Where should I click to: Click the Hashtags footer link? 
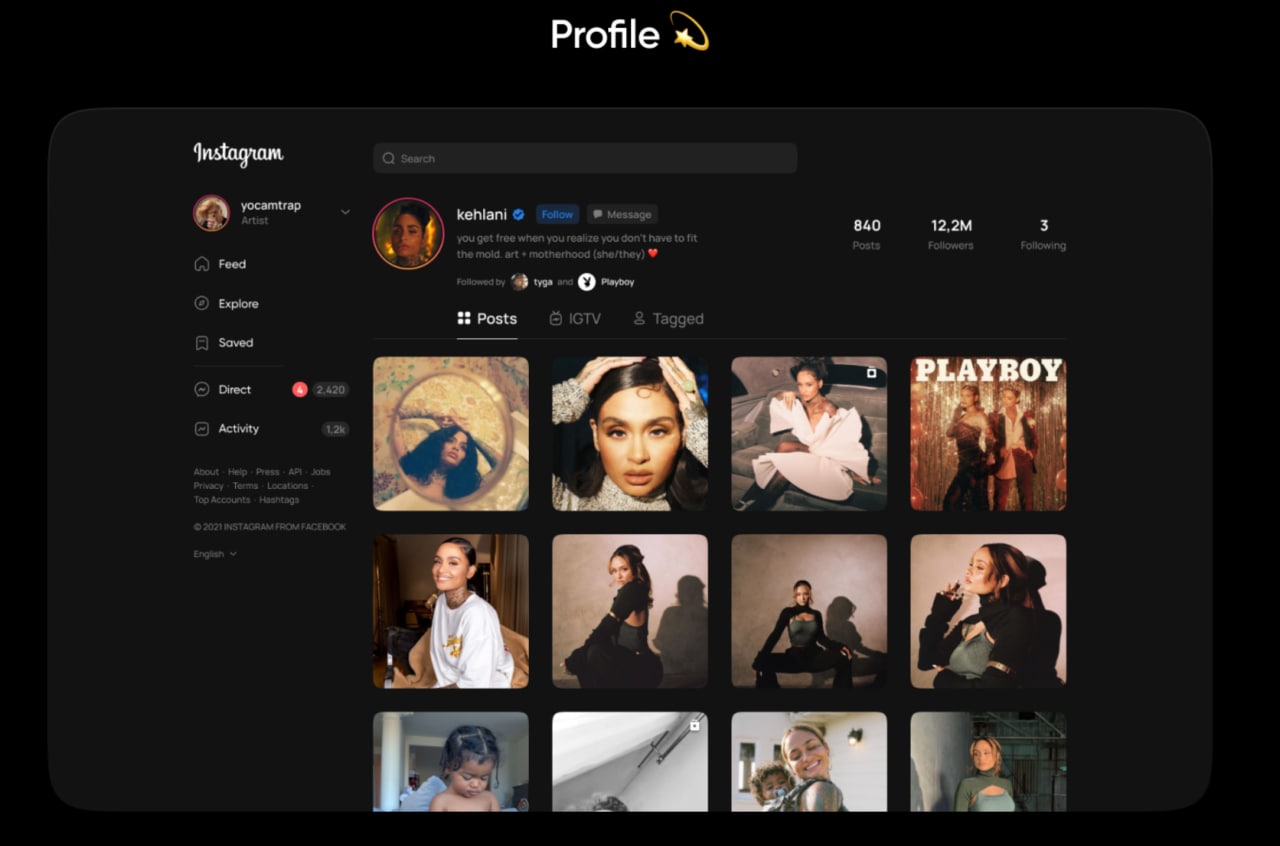click(x=279, y=500)
